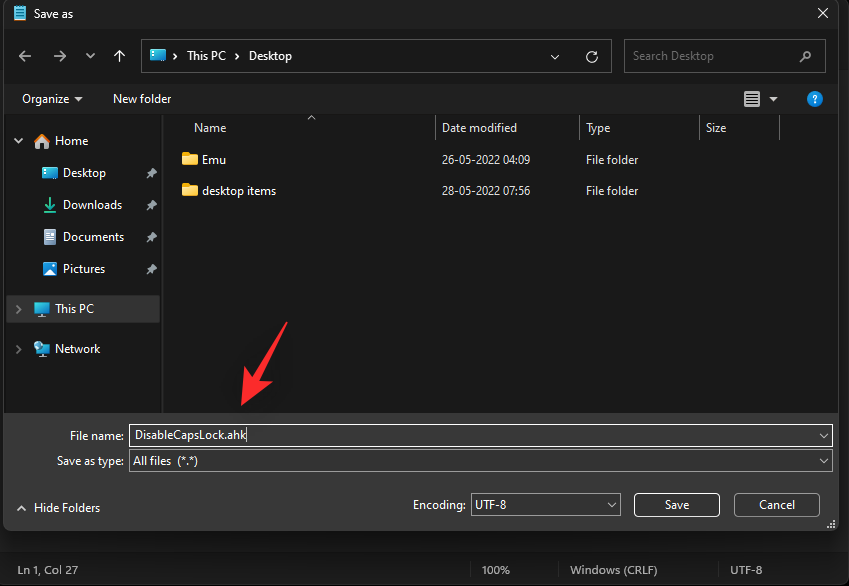Open address bar previous locations dropdown
Viewport: 849px width, 586px height.
click(x=555, y=56)
